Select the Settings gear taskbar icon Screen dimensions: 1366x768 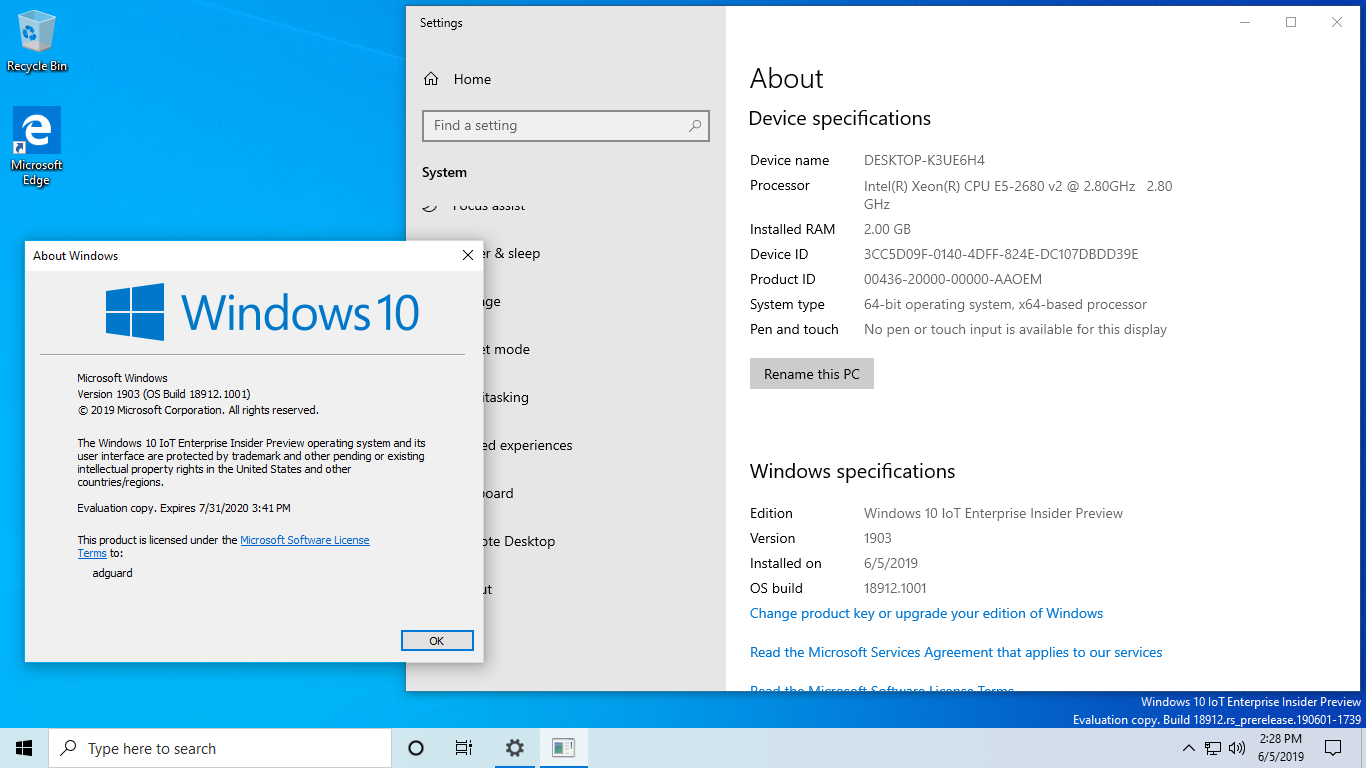click(x=514, y=748)
